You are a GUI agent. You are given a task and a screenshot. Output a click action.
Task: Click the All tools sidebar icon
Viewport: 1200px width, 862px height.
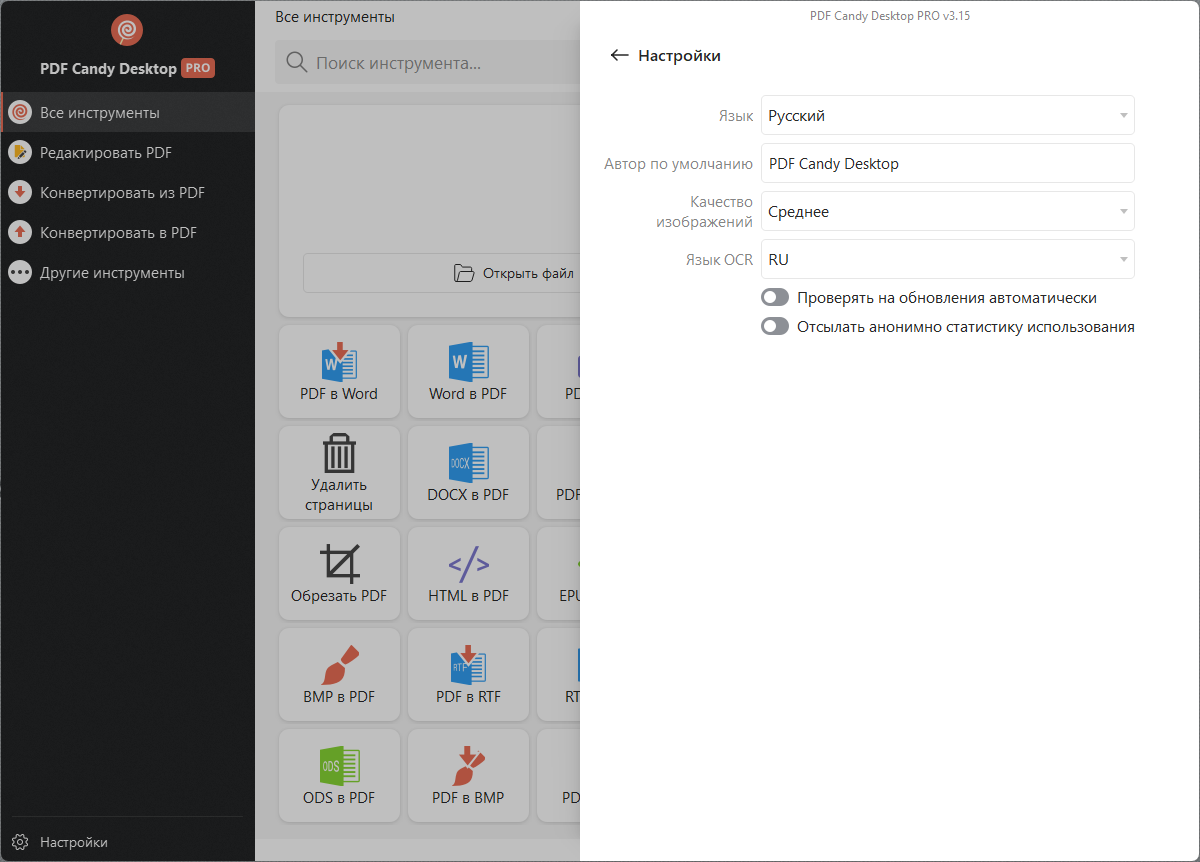coord(20,113)
